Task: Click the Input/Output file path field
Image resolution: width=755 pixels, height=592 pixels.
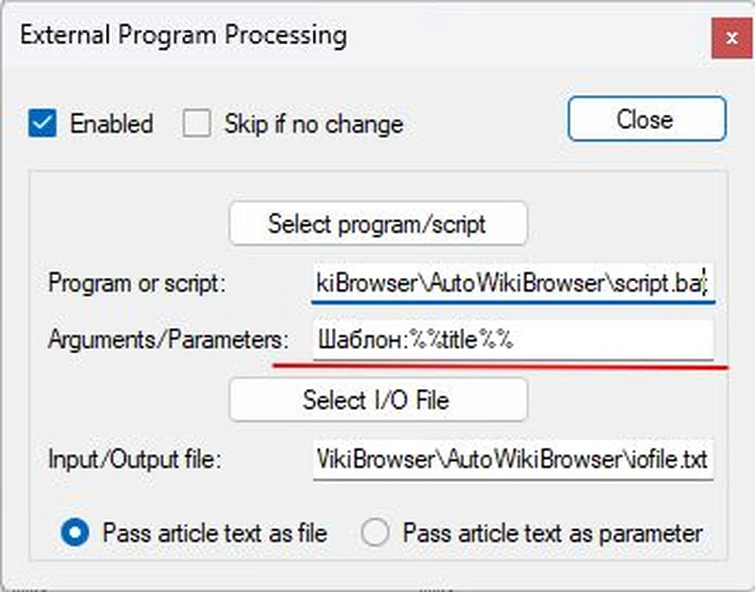Action: 512,460
